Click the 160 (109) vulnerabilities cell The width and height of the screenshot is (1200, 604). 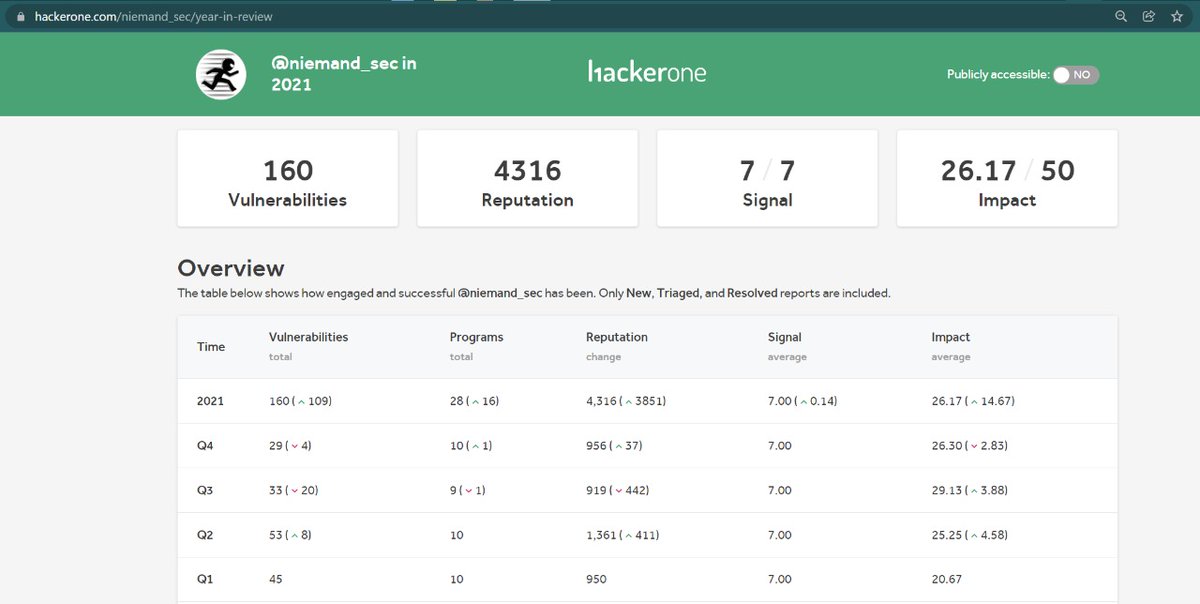[300, 401]
